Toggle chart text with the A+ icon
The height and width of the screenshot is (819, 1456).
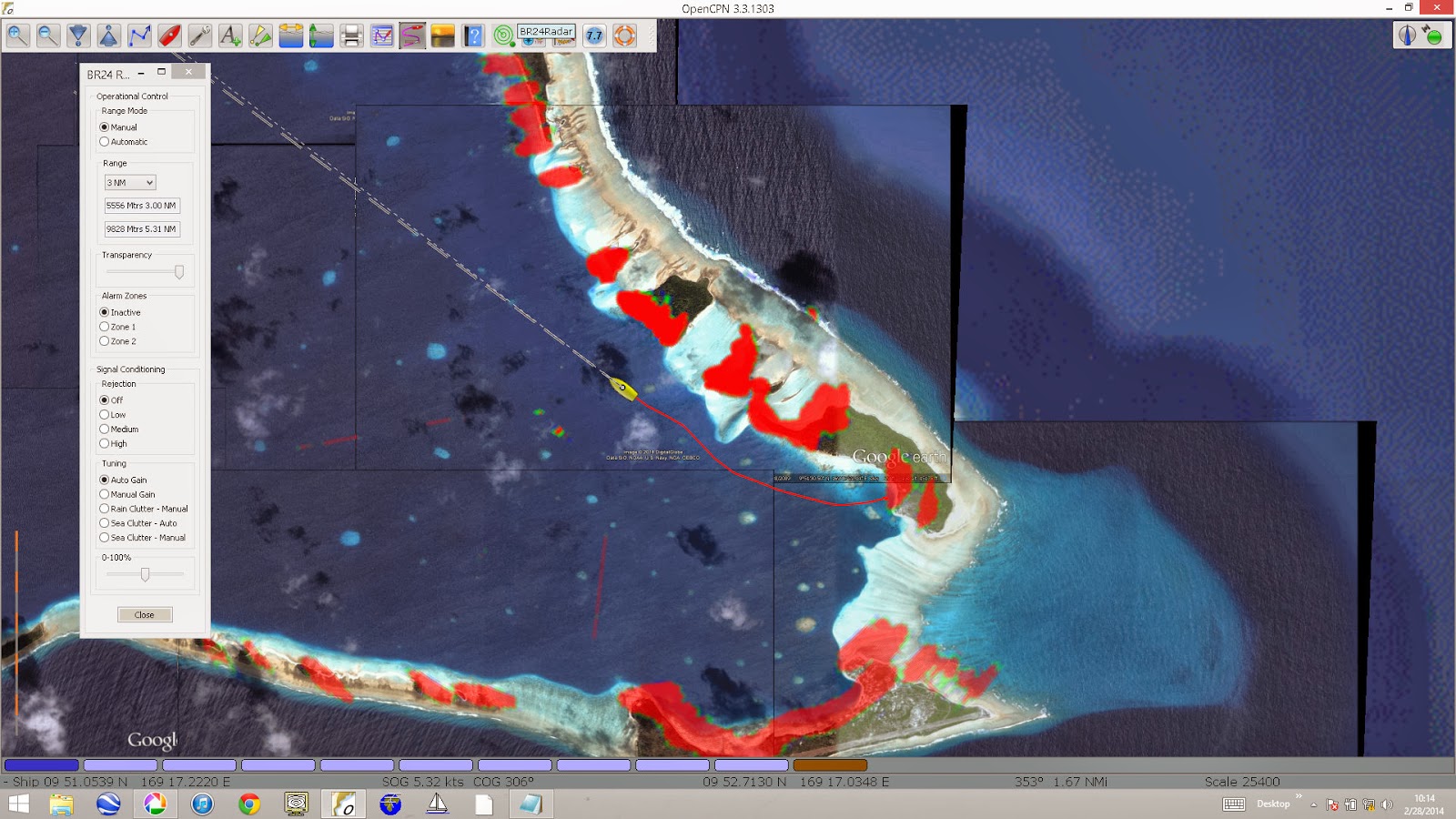click(230, 35)
